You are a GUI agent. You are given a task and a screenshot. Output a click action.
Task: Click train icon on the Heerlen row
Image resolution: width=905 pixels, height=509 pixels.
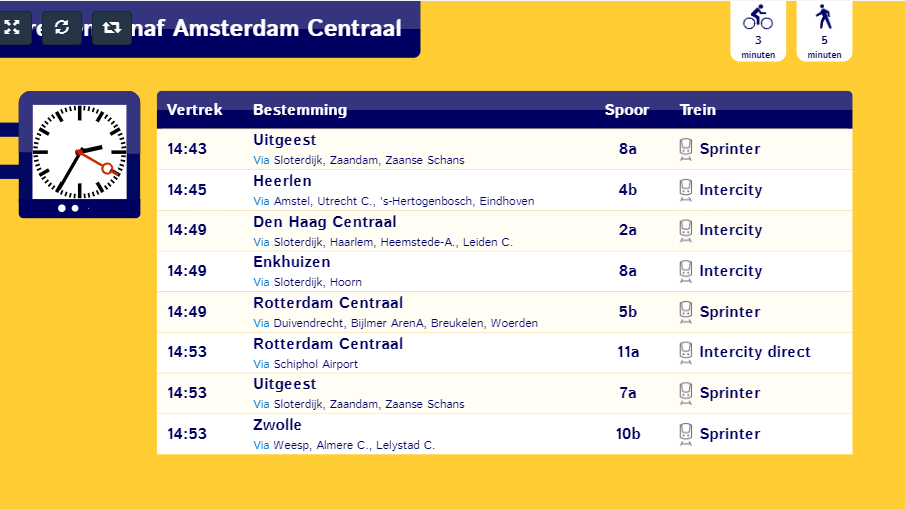685,190
